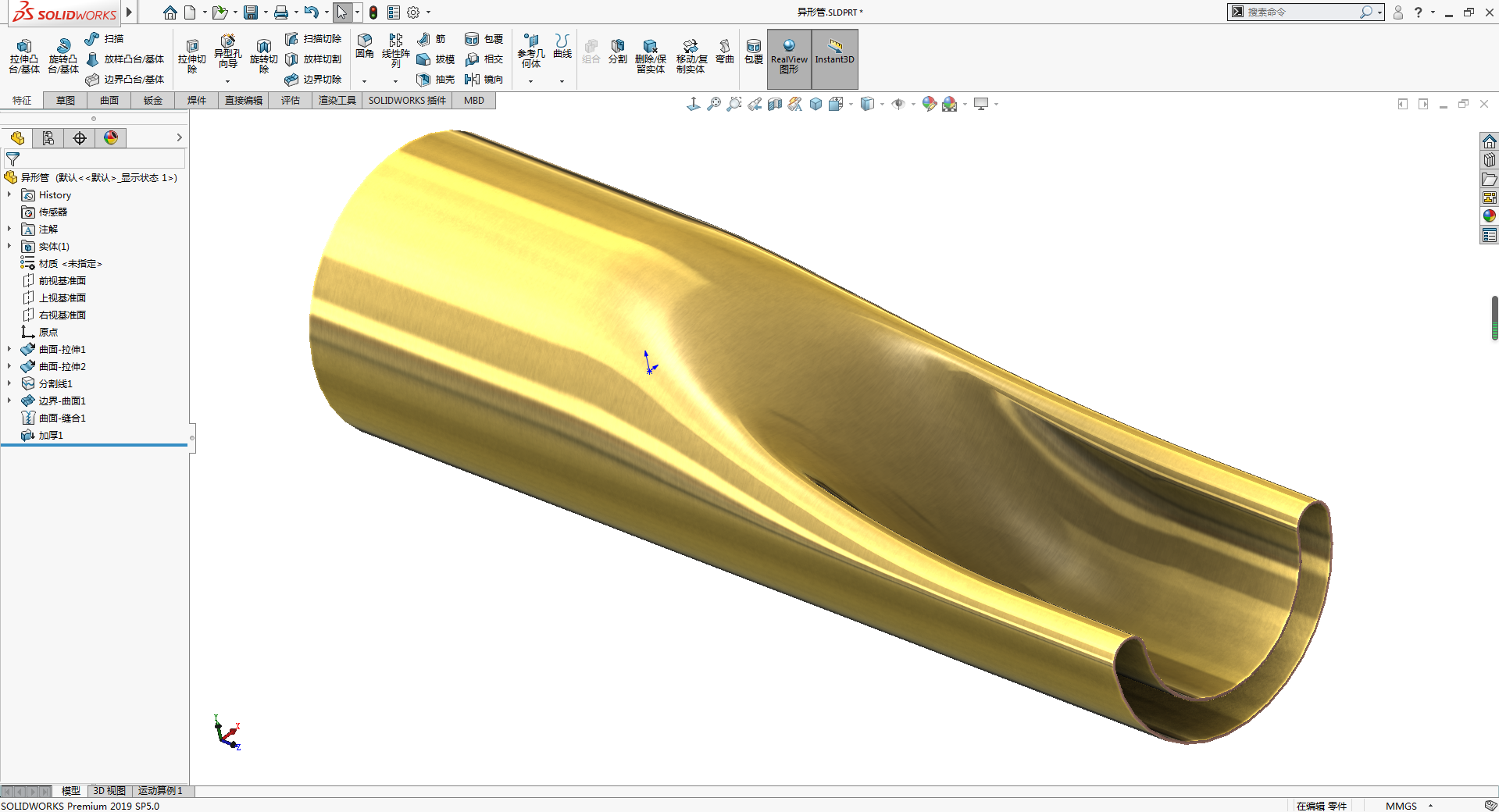This screenshot has width=1499, height=812.
Task: Select the 线性阵列 linear pattern tool
Action: 396,51
